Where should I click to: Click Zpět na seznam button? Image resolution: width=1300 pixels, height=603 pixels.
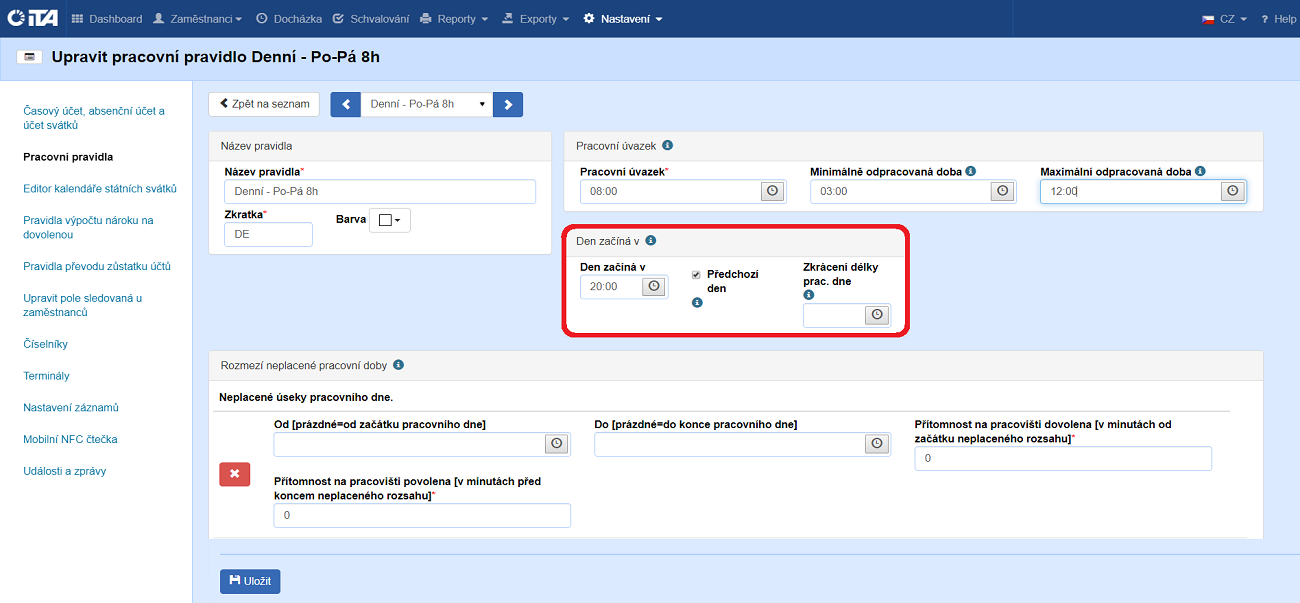point(264,104)
